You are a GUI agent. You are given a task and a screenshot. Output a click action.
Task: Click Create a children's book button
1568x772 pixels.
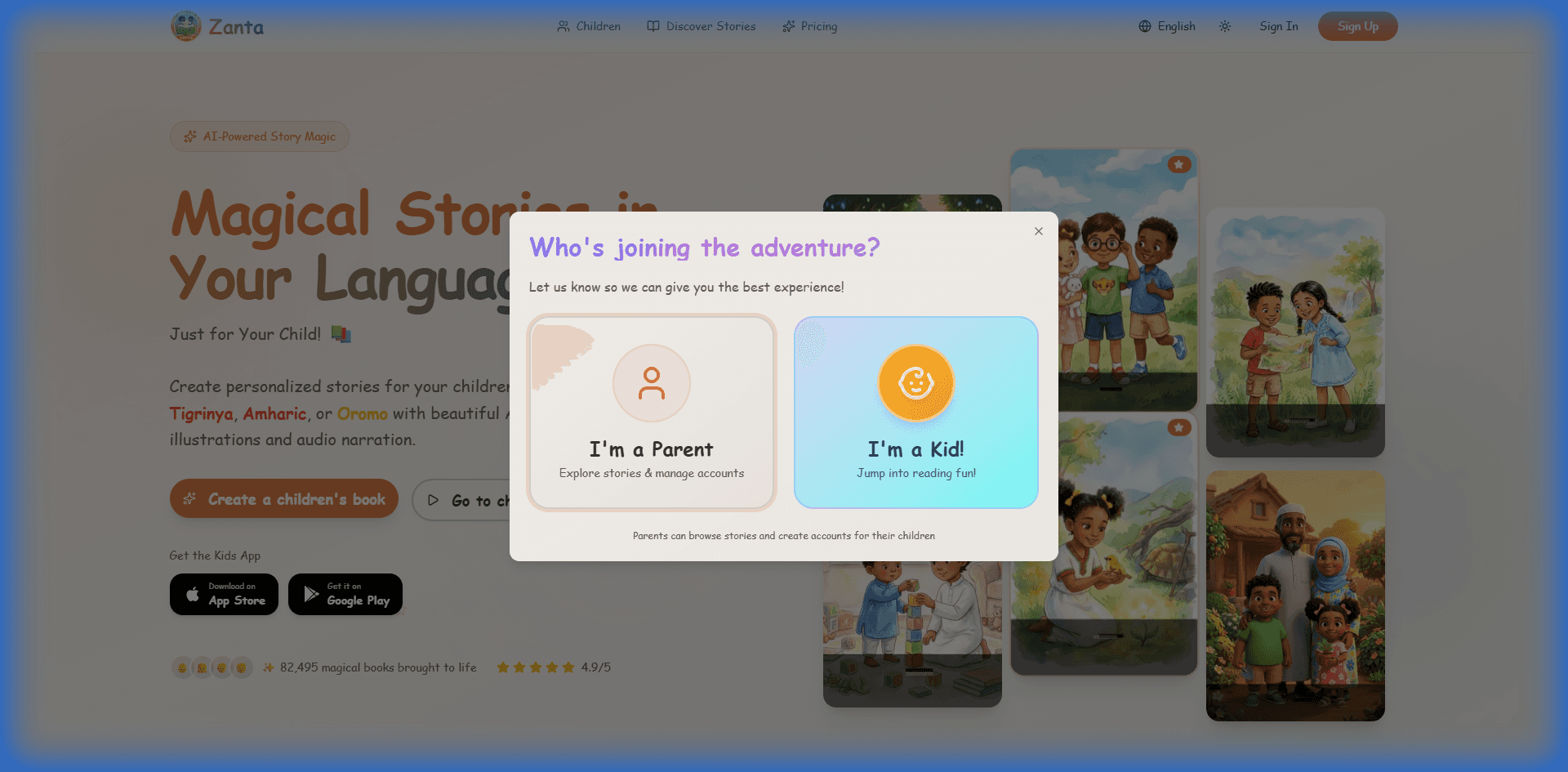[284, 498]
